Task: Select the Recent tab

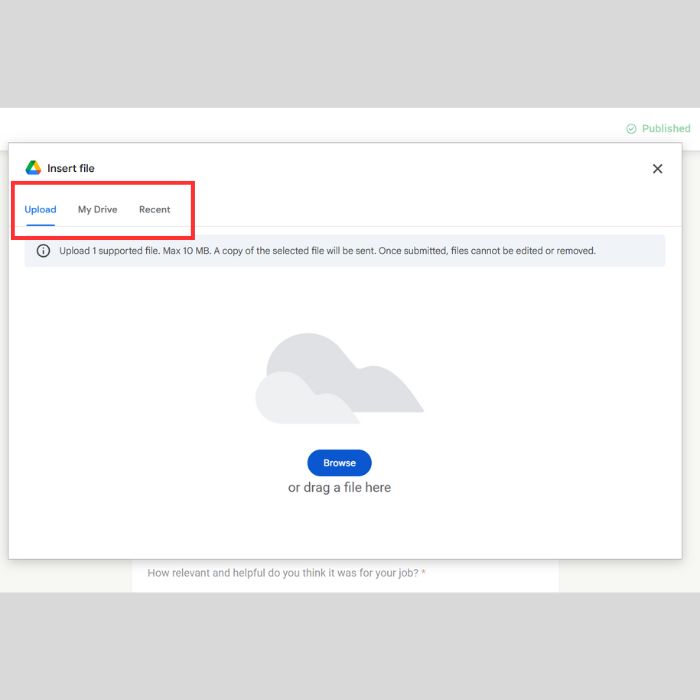Action: click(154, 209)
